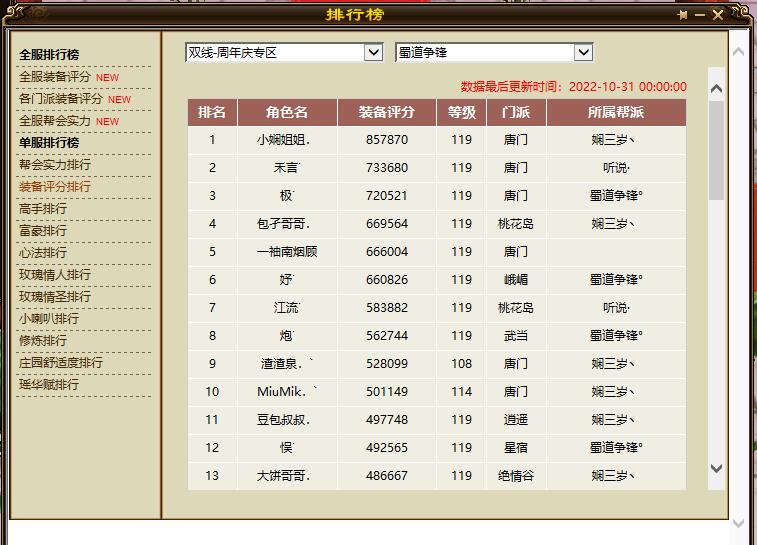Minimize the 排行榜 window
Image resolution: width=757 pixels, height=545 pixels.
pyautogui.click(x=700, y=15)
